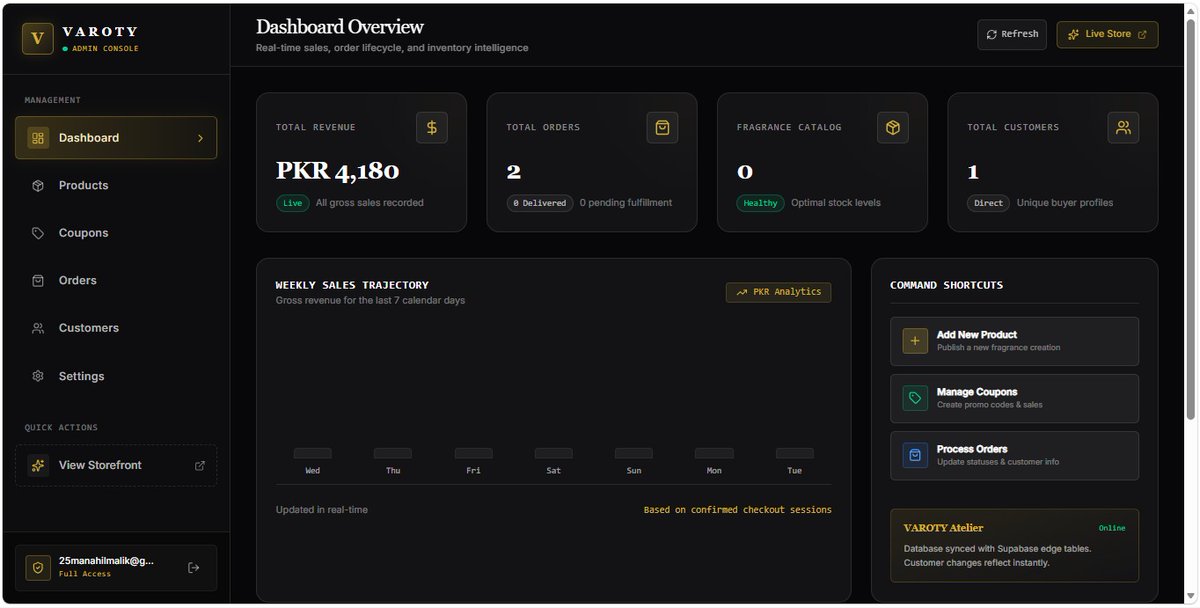Click the Total Customers people icon

(x=1123, y=127)
